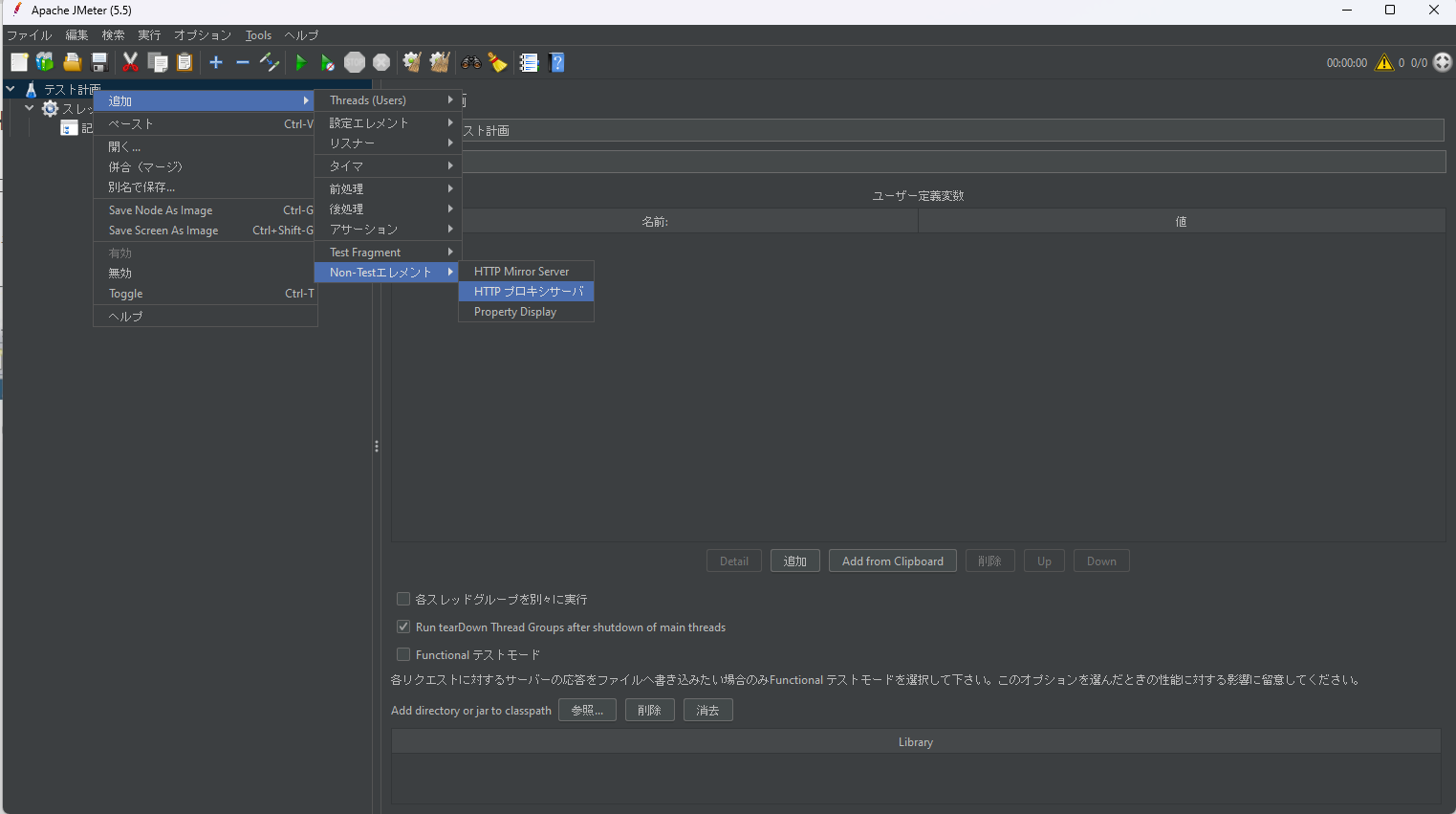Enable Functional テストモード checkbox
The image size is (1456, 814).
[403, 654]
